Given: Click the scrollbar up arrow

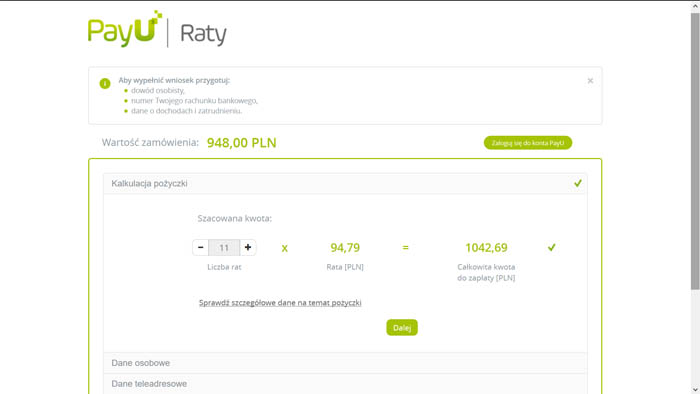Looking at the screenshot, I should point(695,7).
